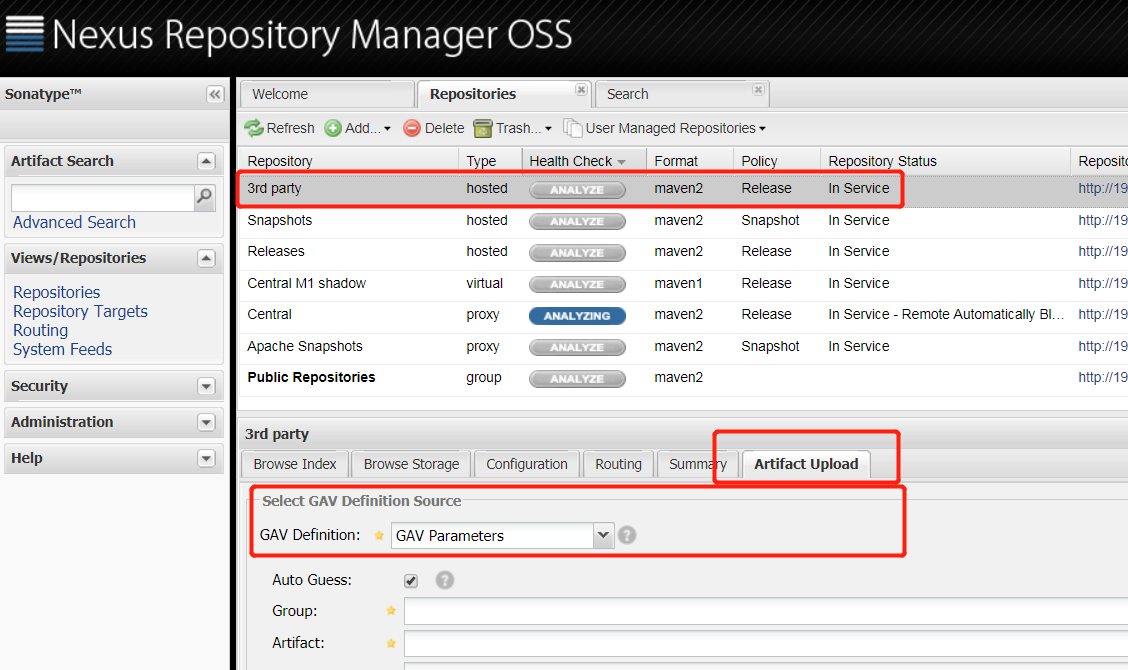Open the GAV Definition combo box
The height and width of the screenshot is (670, 1128).
click(603, 535)
